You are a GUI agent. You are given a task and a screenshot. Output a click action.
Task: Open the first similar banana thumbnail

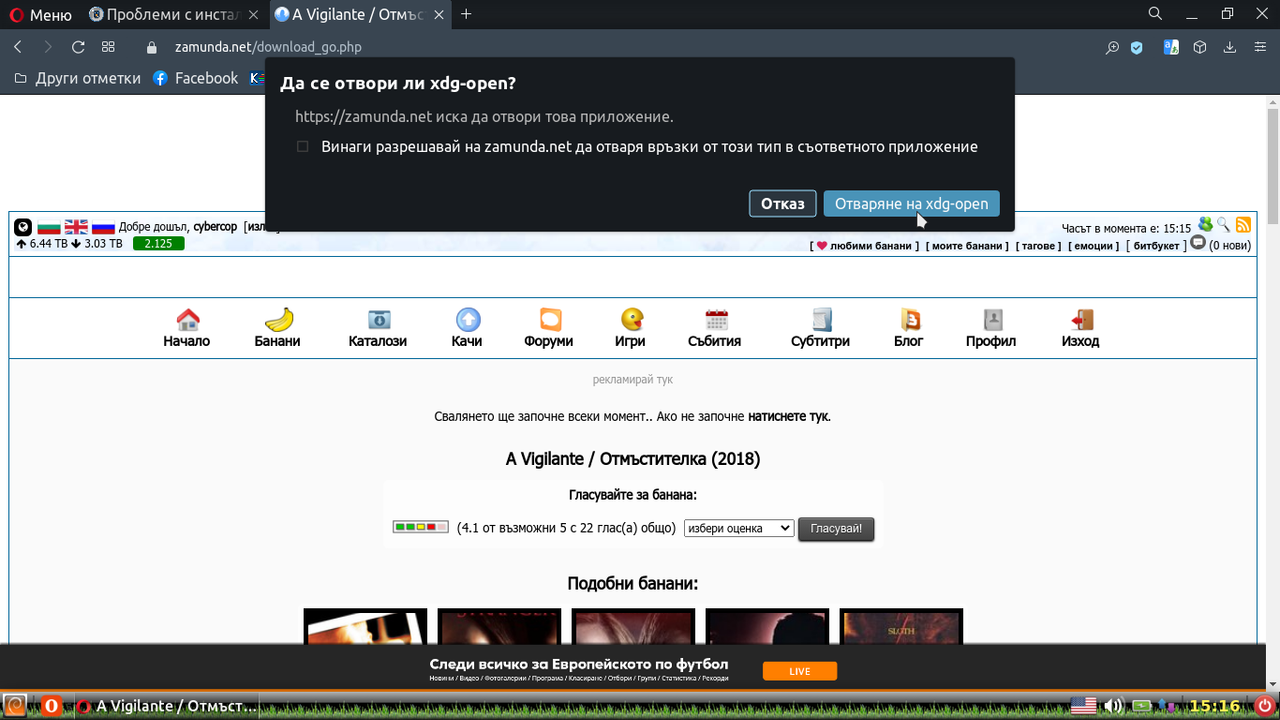pos(365,626)
